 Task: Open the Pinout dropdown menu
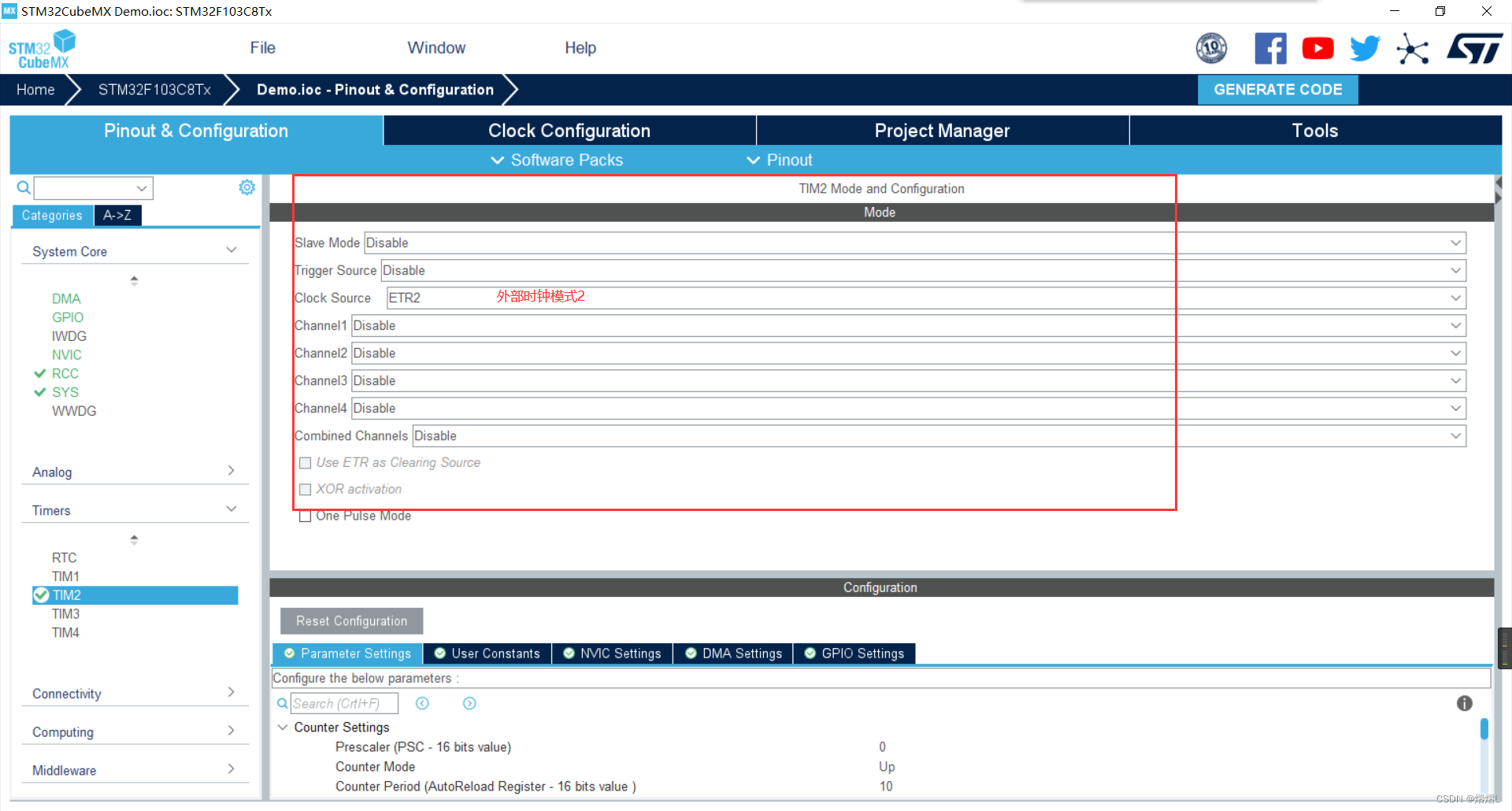pos(780,160)
